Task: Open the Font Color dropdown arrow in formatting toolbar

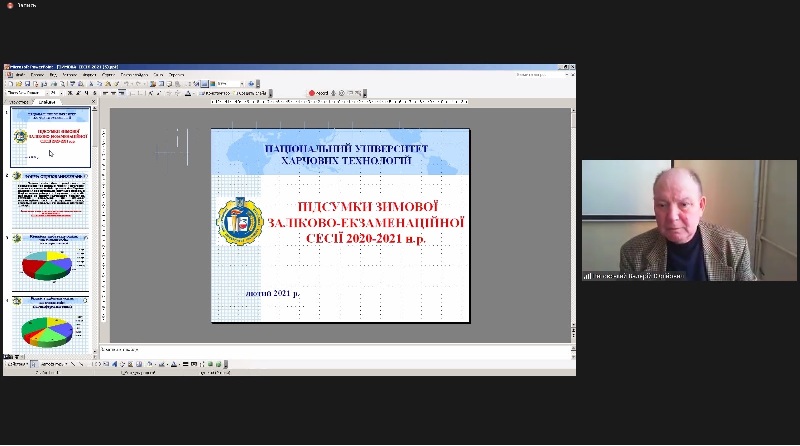Action: tap(194, 93)
